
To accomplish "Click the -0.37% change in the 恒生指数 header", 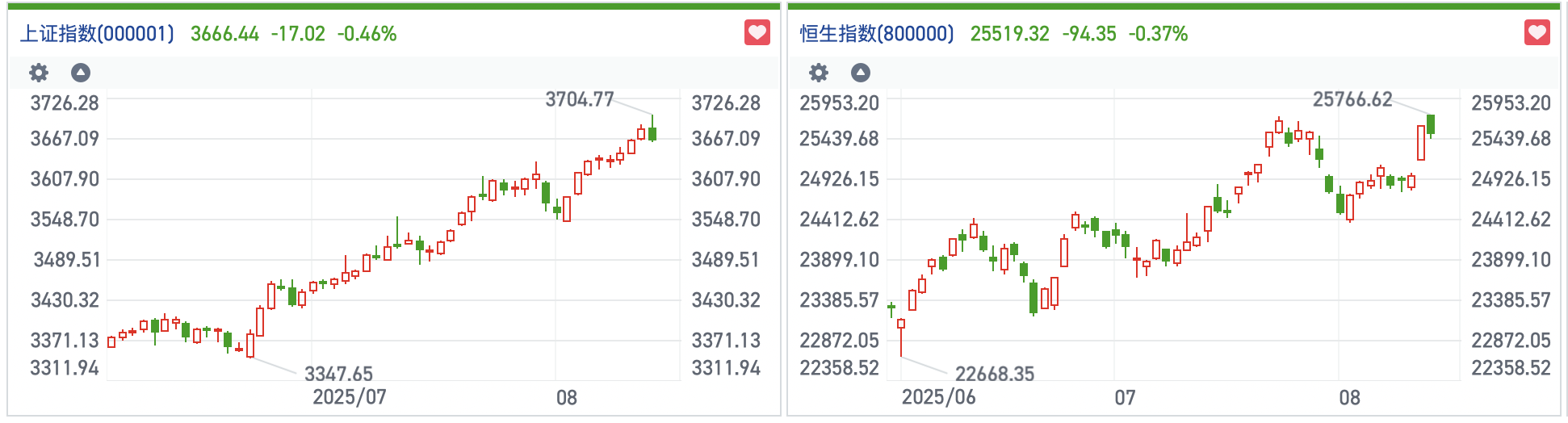I will click(1158, 34).
